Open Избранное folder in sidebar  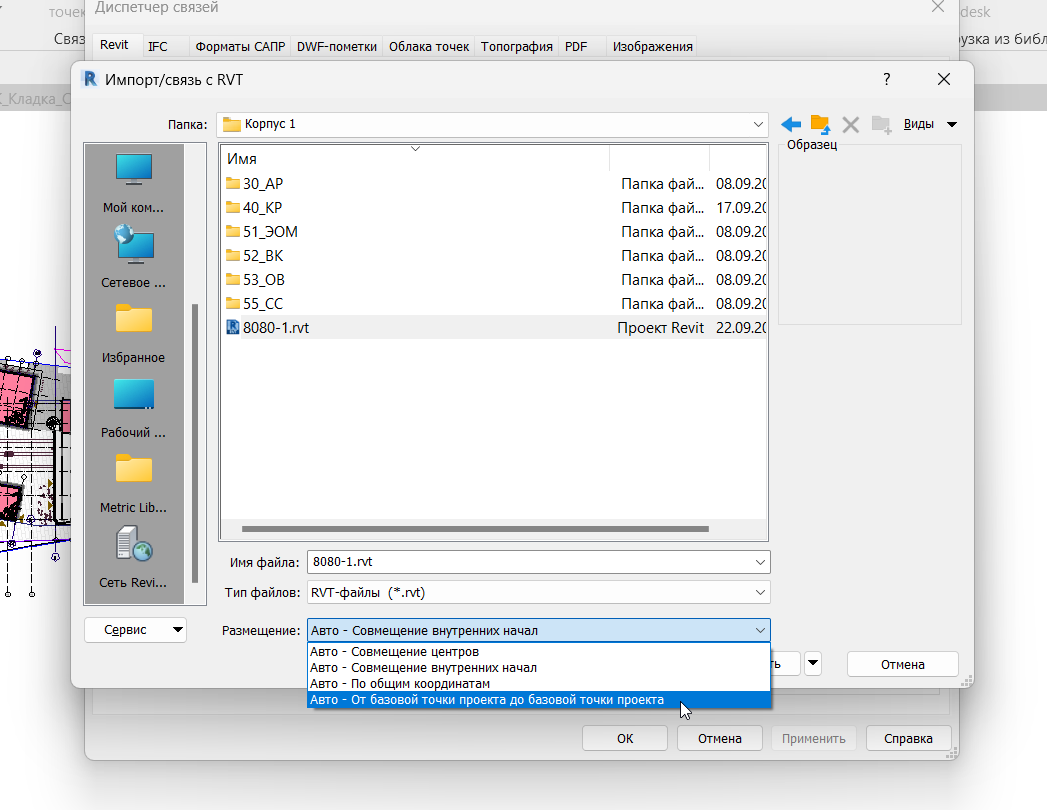pyautogui.click(x=134, y=333)
